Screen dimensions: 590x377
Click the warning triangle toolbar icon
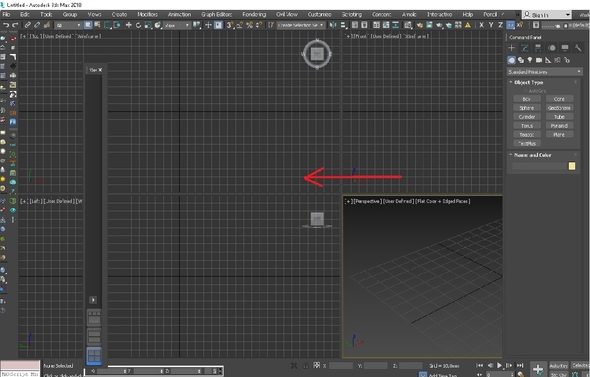468,25
